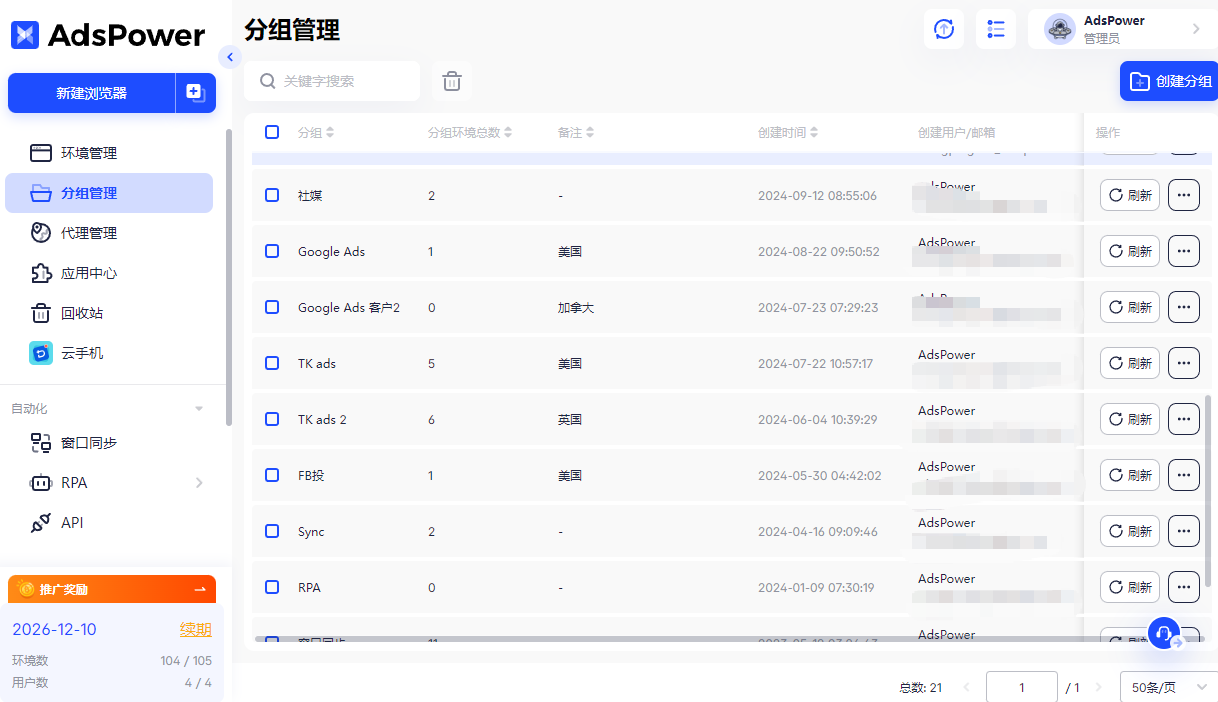Click the 续期 renewal link
The height and width of the screenshot is (702, 1218).
click(195, 629)
